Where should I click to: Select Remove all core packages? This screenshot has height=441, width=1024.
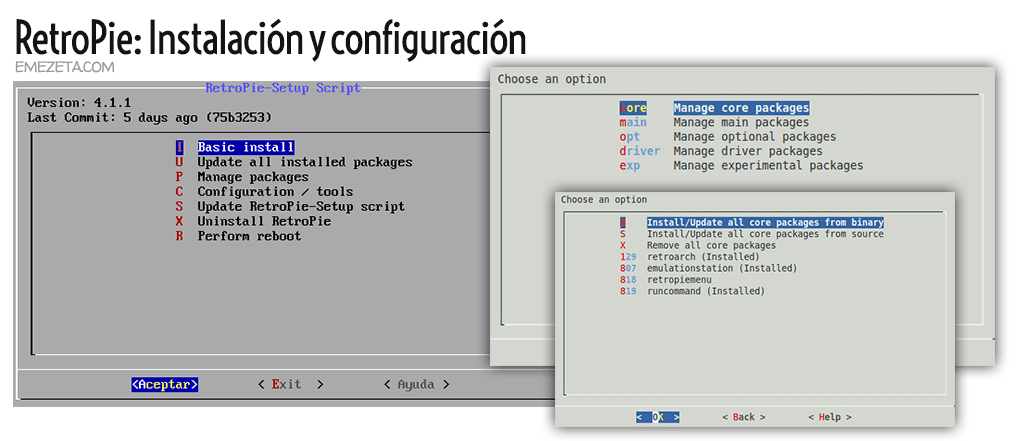pos(697,246)
